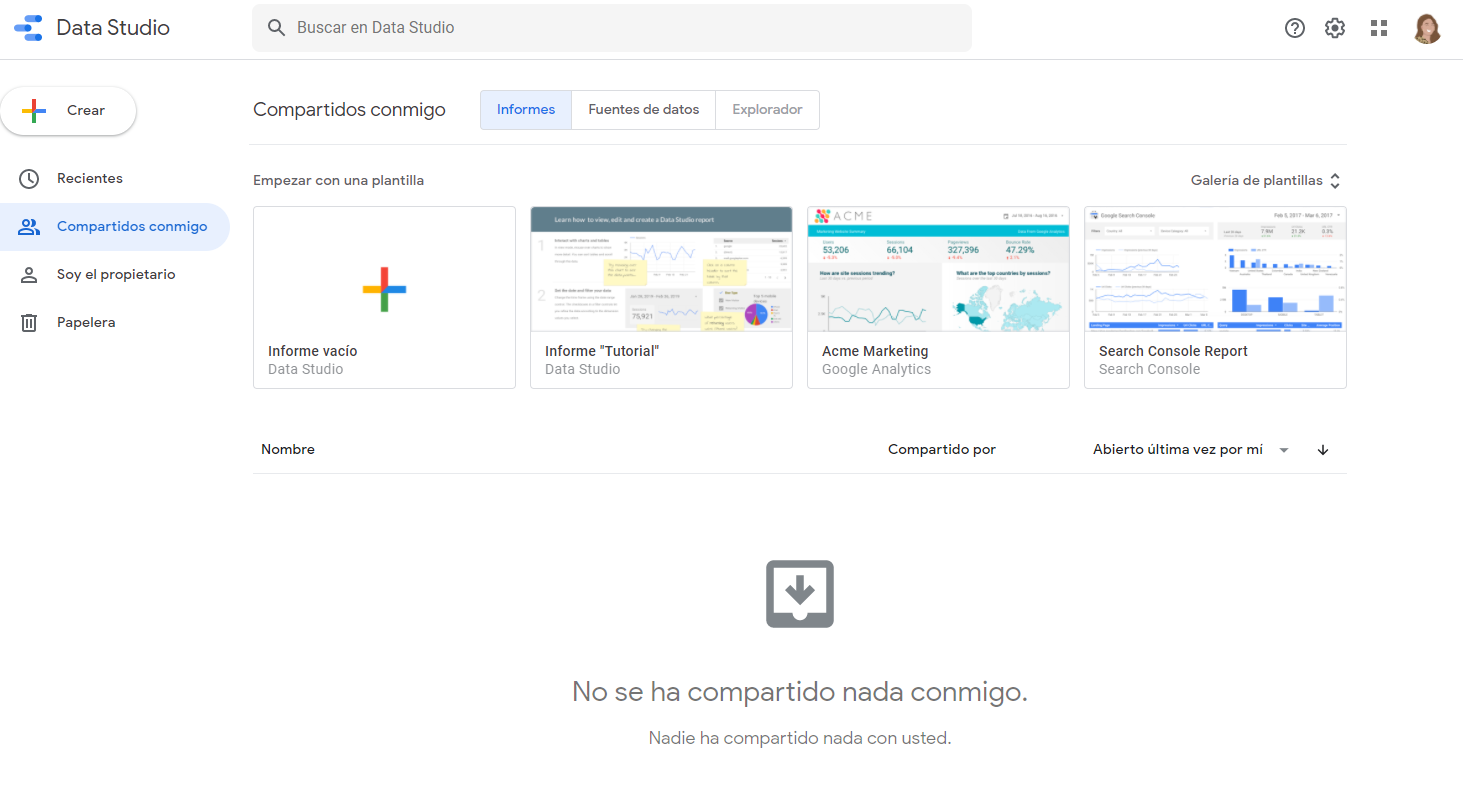Click the empty inbox download icon
The image size is (1463, 803).
800,594
